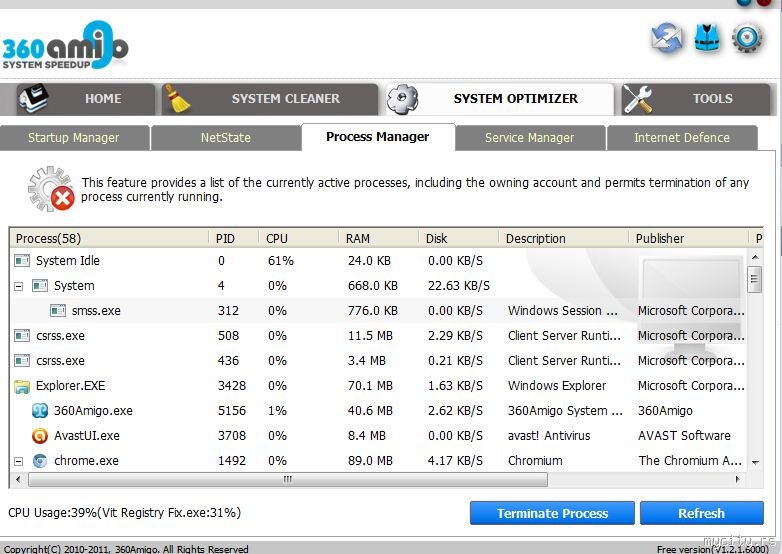Select the SYSTEM OPTIMIZER tab
Screen dimensions: 782x554
[499, 99]
